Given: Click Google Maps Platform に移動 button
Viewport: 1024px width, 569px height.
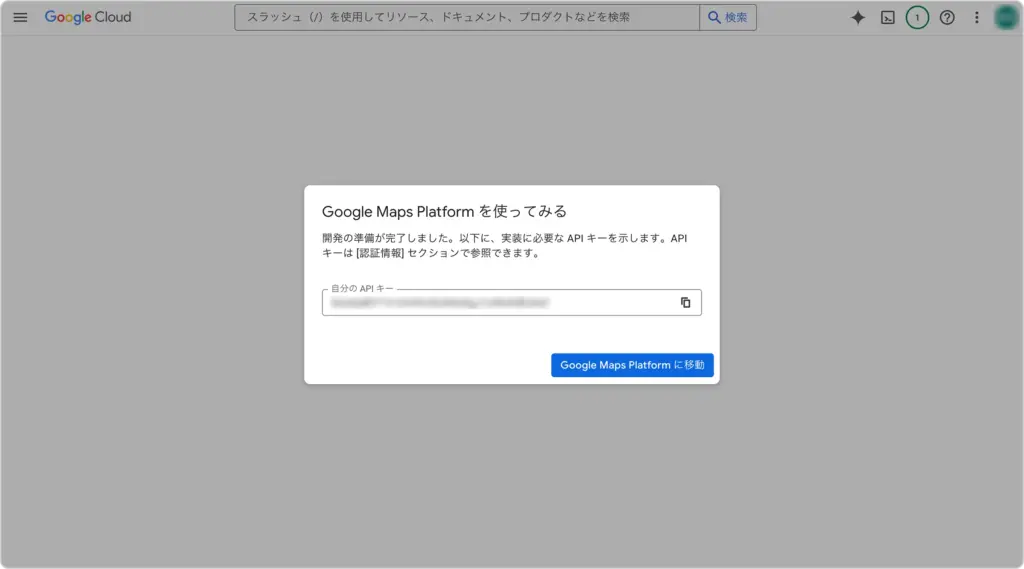Looking at the screenshot, I should 632,365.
